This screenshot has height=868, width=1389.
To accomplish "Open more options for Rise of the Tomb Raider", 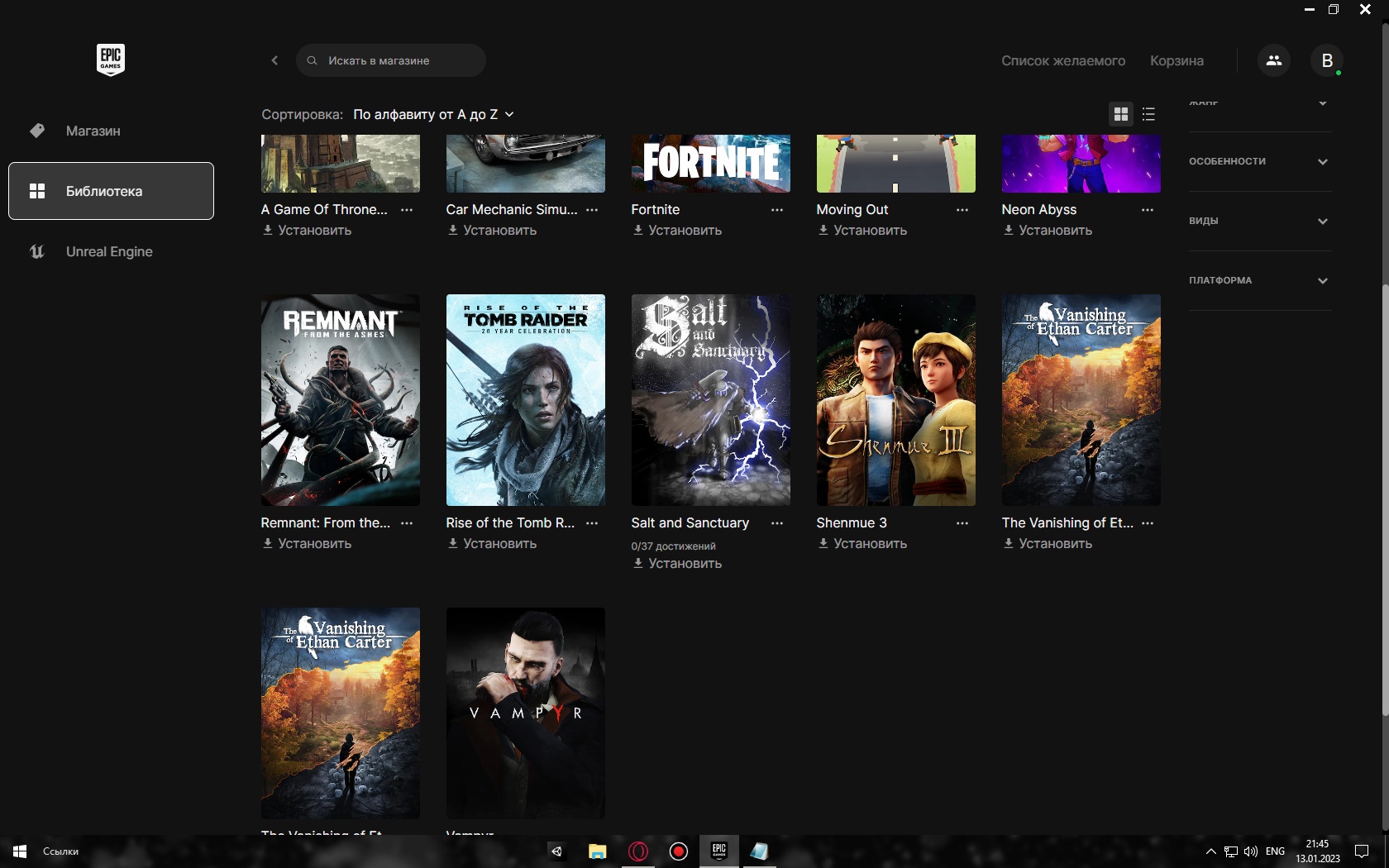I will point(592,523).
